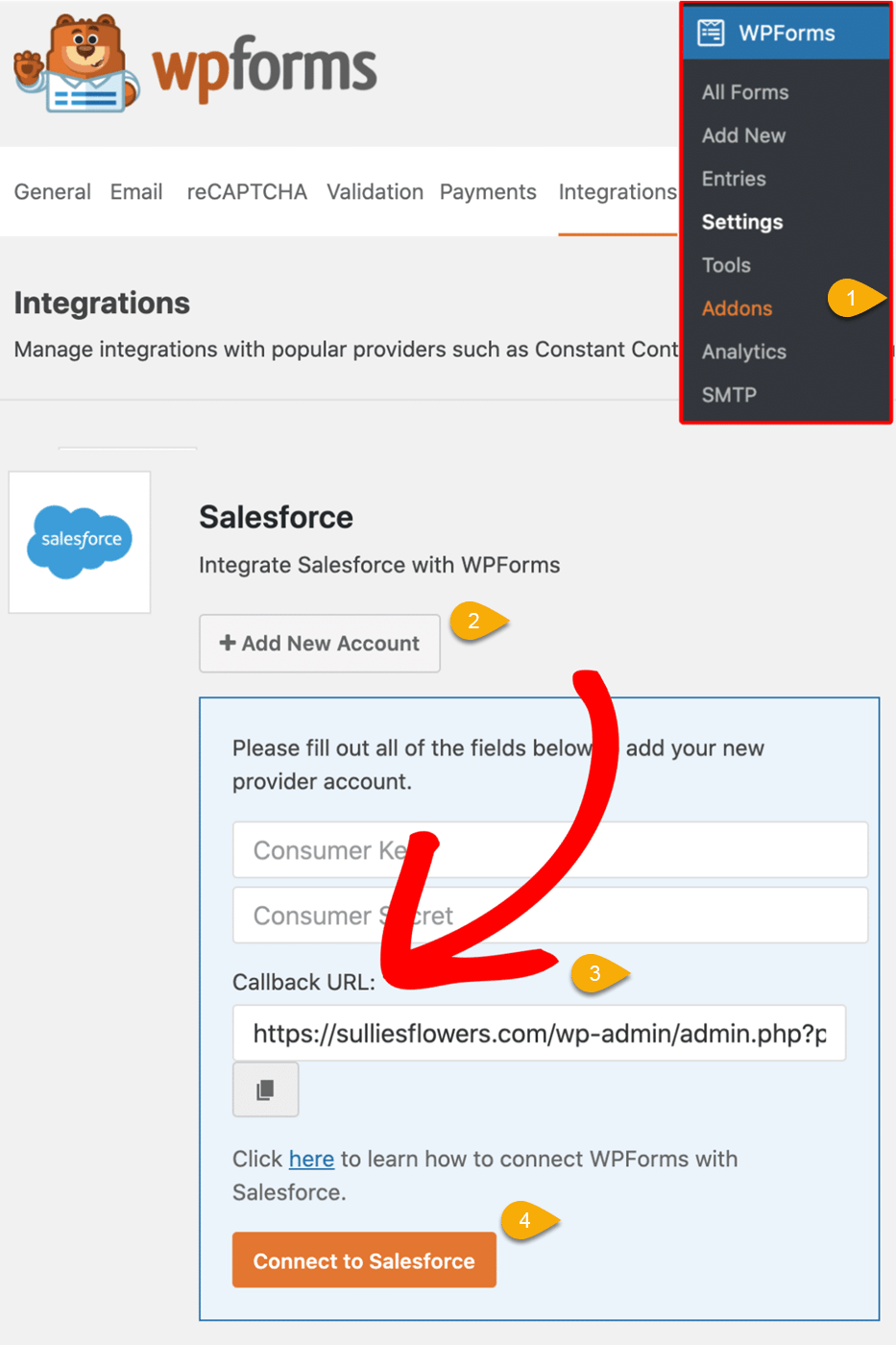Select the Integrations tab
The height and width of the screenshot is (1345, 896).
[618, 191]
